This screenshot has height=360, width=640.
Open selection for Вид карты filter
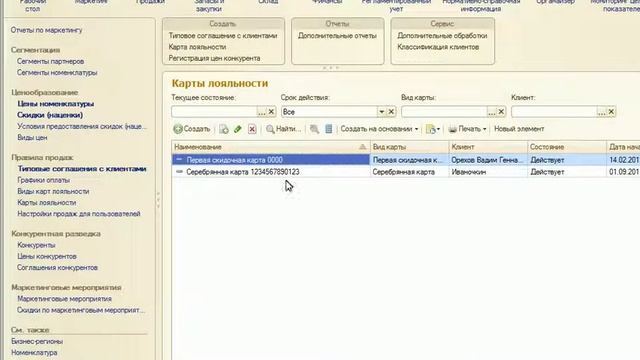492,111
